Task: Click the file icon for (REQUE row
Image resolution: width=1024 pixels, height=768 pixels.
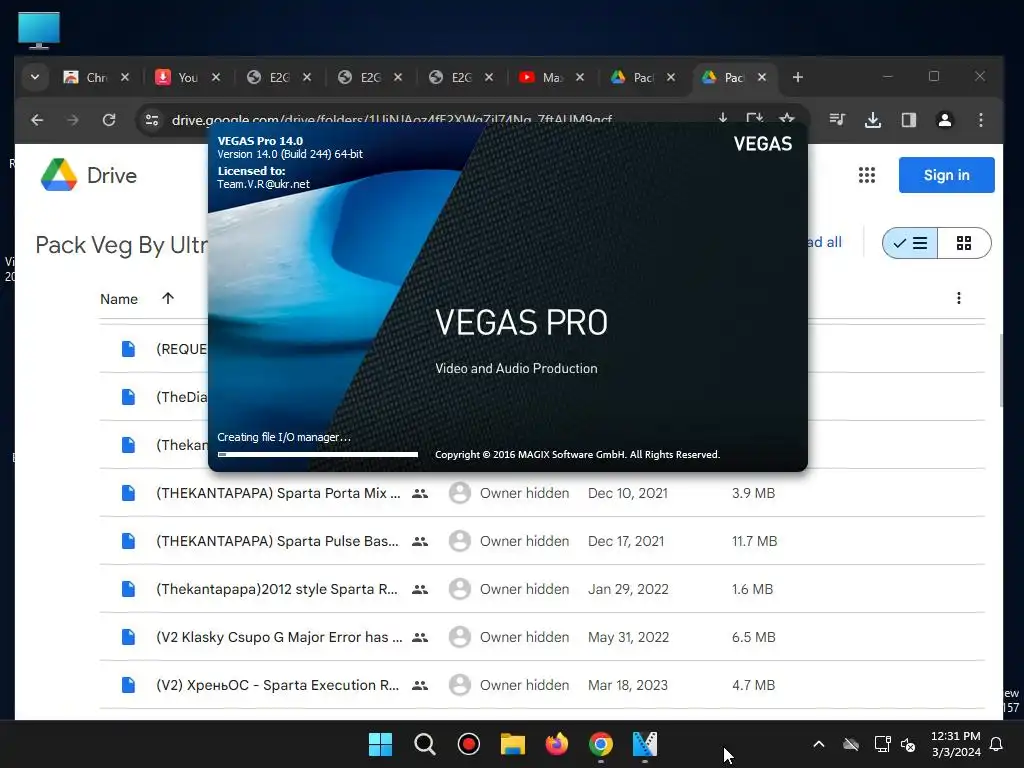Action: [128, 349]
